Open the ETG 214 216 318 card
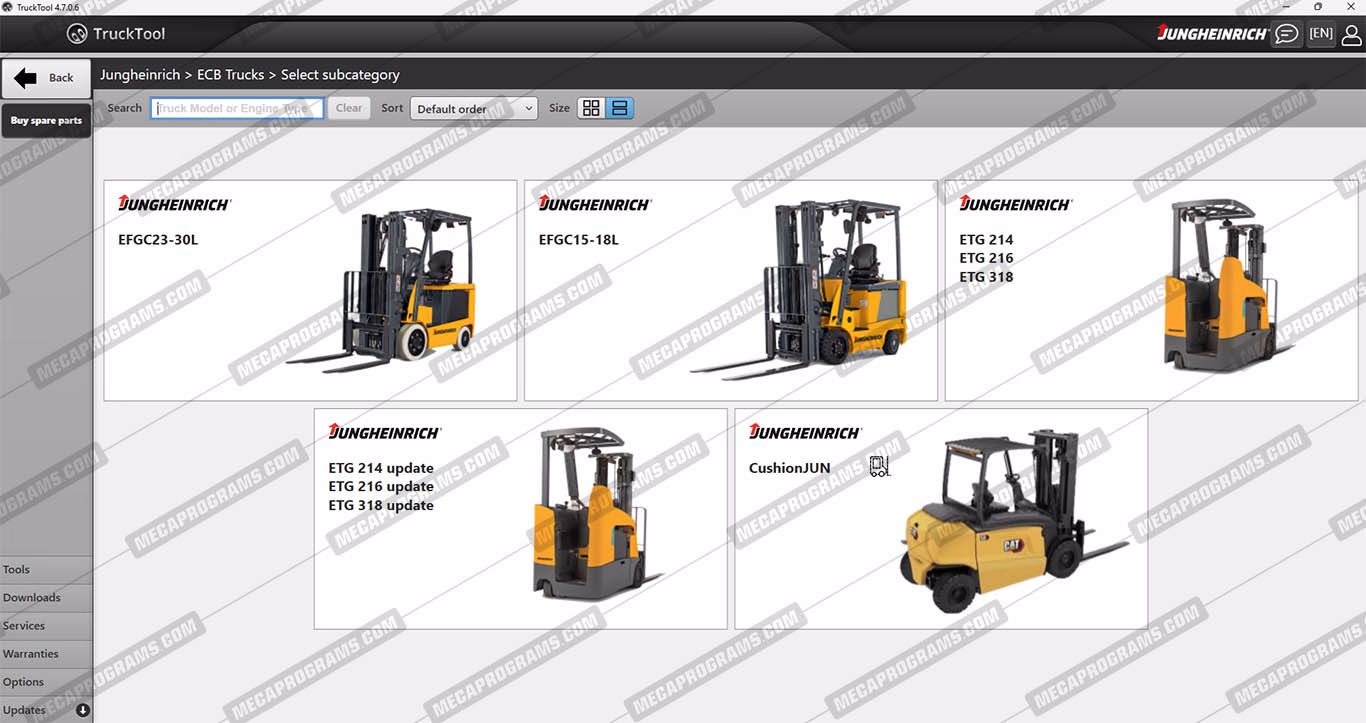Screen dimensions: 1366x723 (1151, 291)
